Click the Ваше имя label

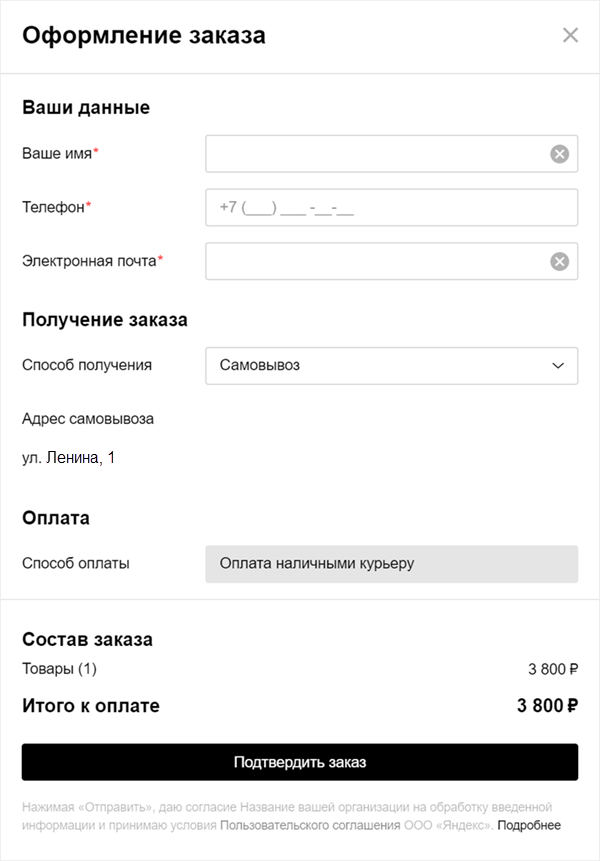point(60,154)
